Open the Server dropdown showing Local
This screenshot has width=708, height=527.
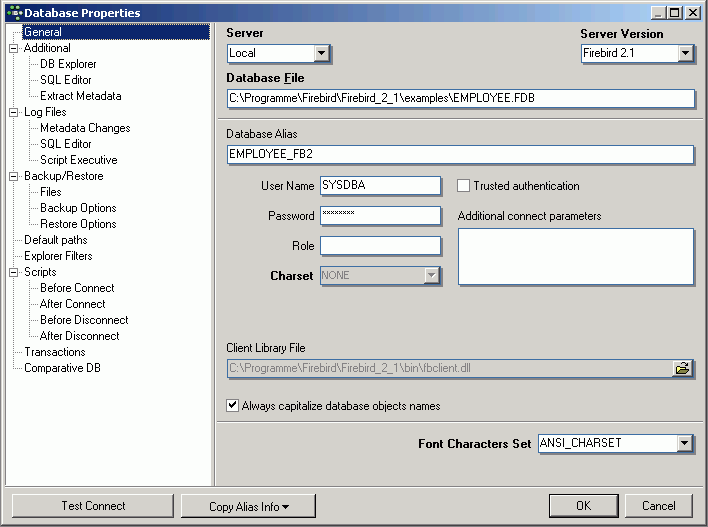click(321, 53)
